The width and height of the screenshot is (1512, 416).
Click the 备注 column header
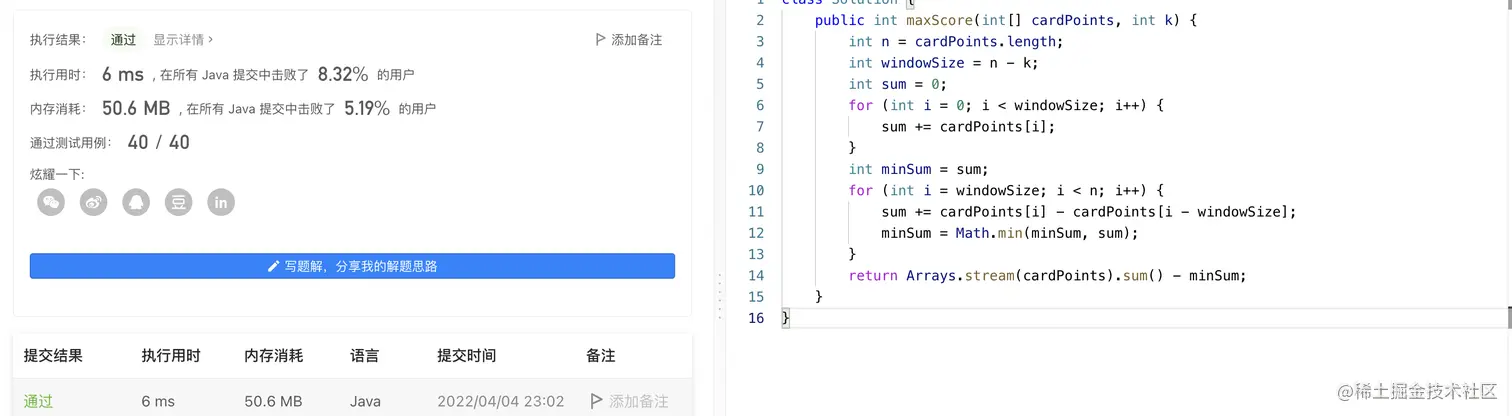point(601,355)
